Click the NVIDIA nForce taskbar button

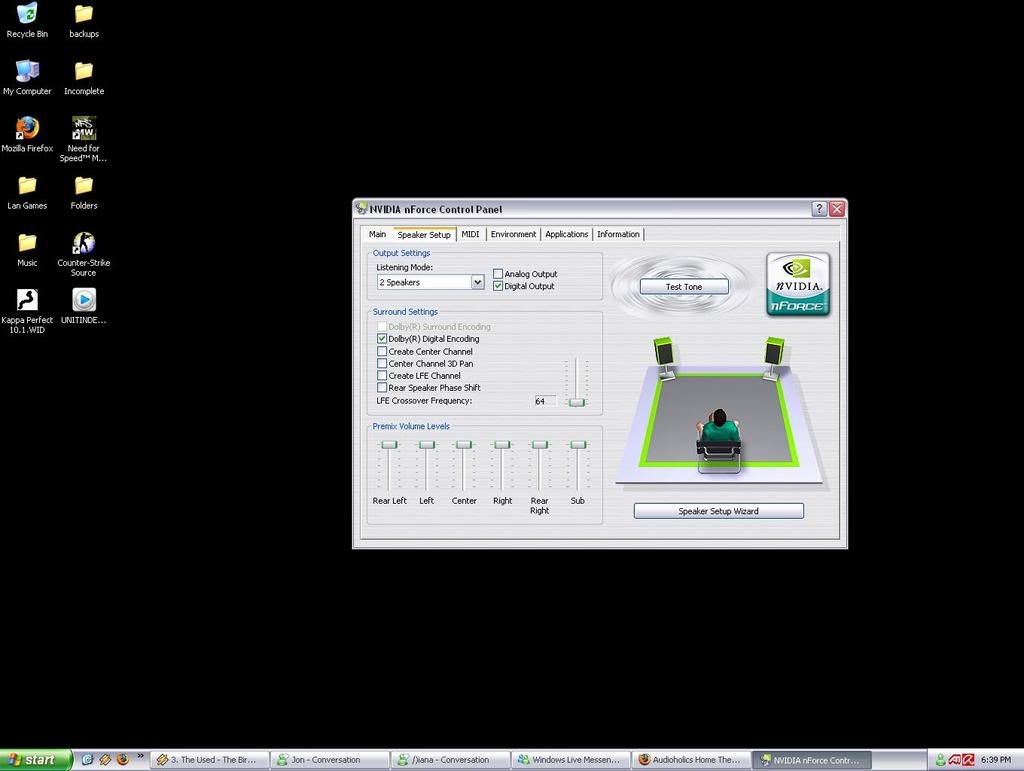(812, 760)
